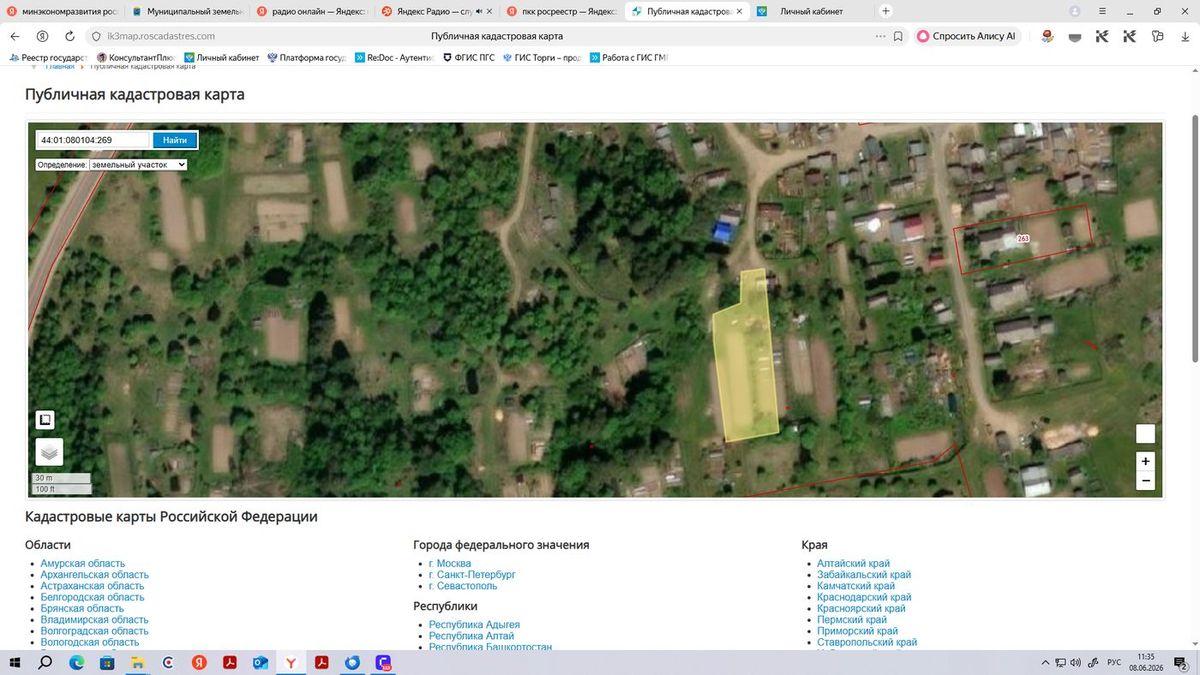
Task: Switch to Личный кабинет browser tab
Action: pos(811,11)
